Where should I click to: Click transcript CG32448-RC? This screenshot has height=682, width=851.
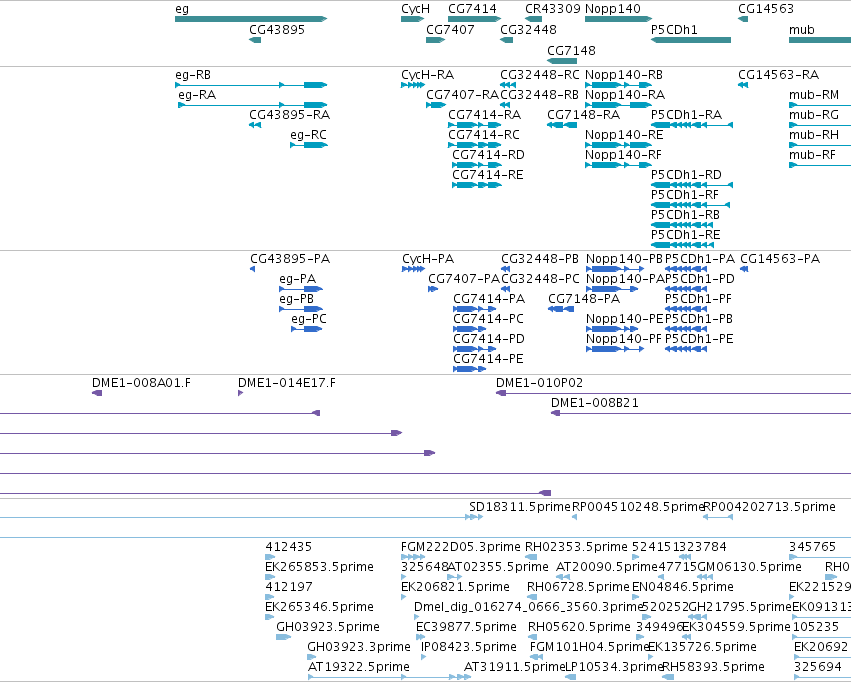[x=507, y=85]
